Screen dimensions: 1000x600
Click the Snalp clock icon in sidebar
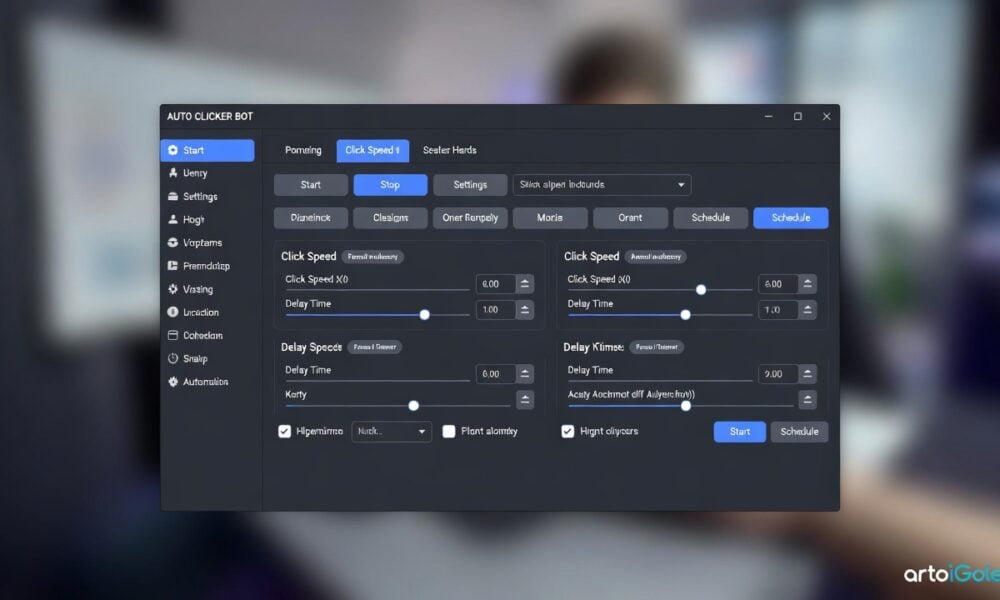173,359
